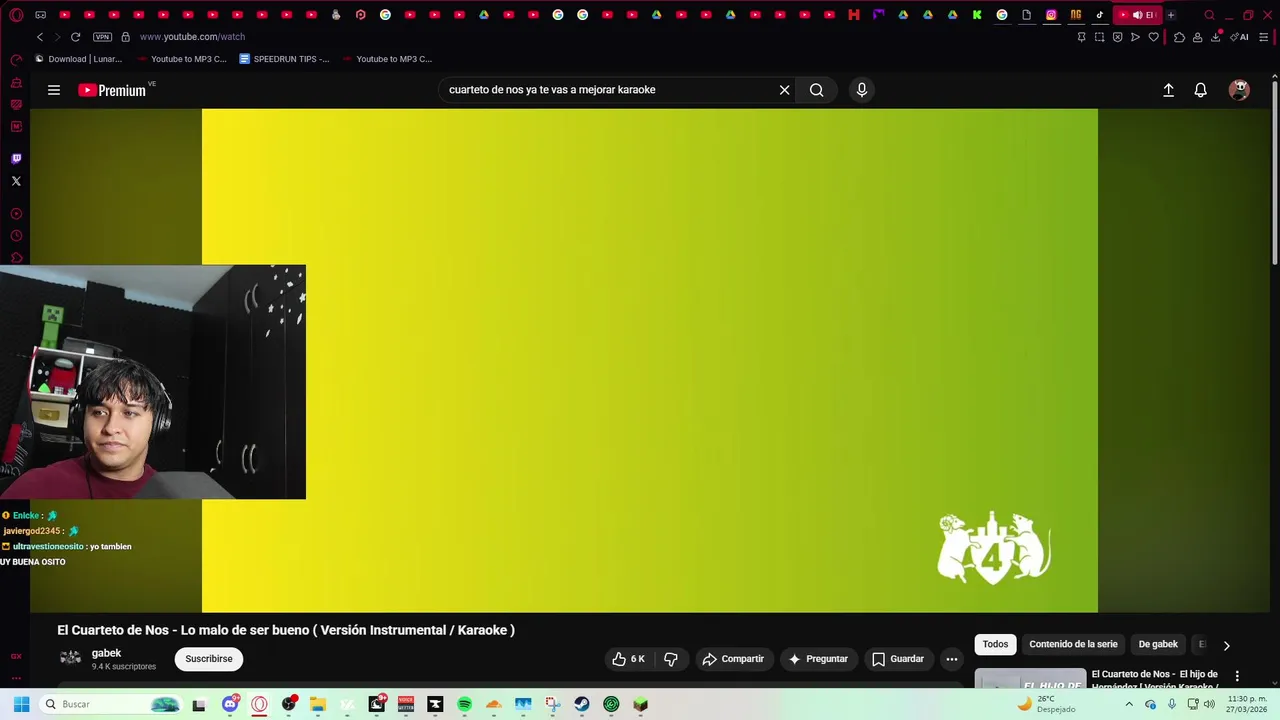The width and height of the screenshot is (1280, 720).
Task: Select the Contenido de la serie chip
Action: point(1073,644)
